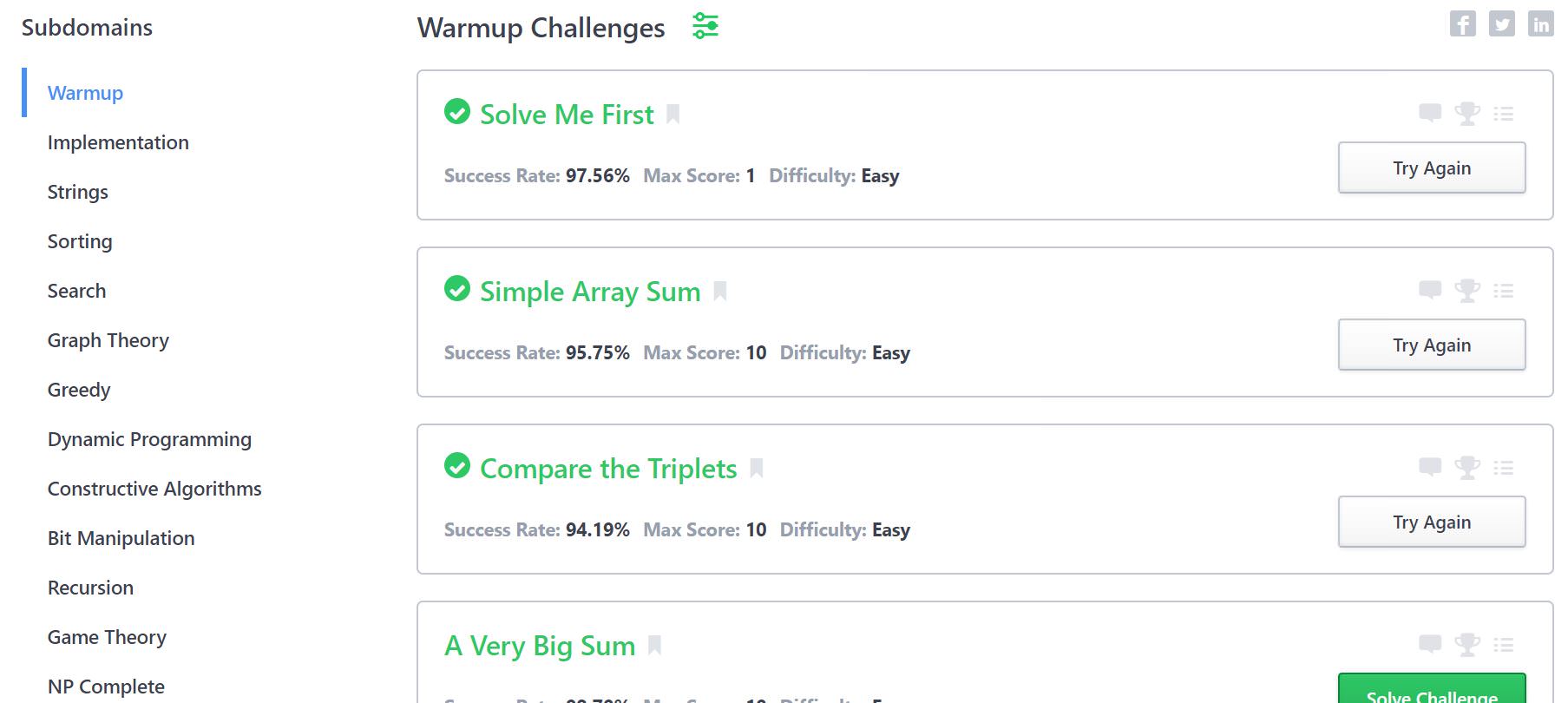Open submissions list icon for Compare the Triplets
This screenshot has height=703, width=1568.
point(1504,468)
